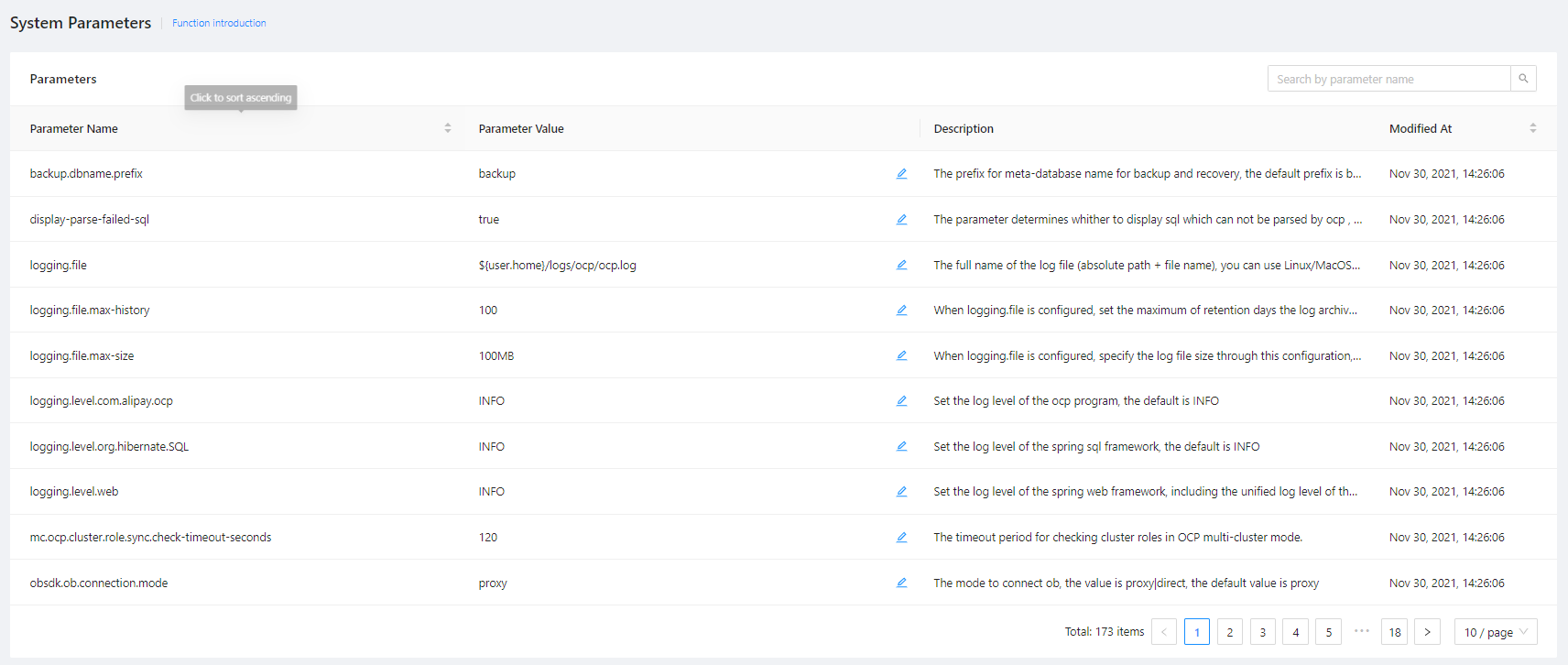
Task: Go to page 2
Action: (x=1229, y=632)
